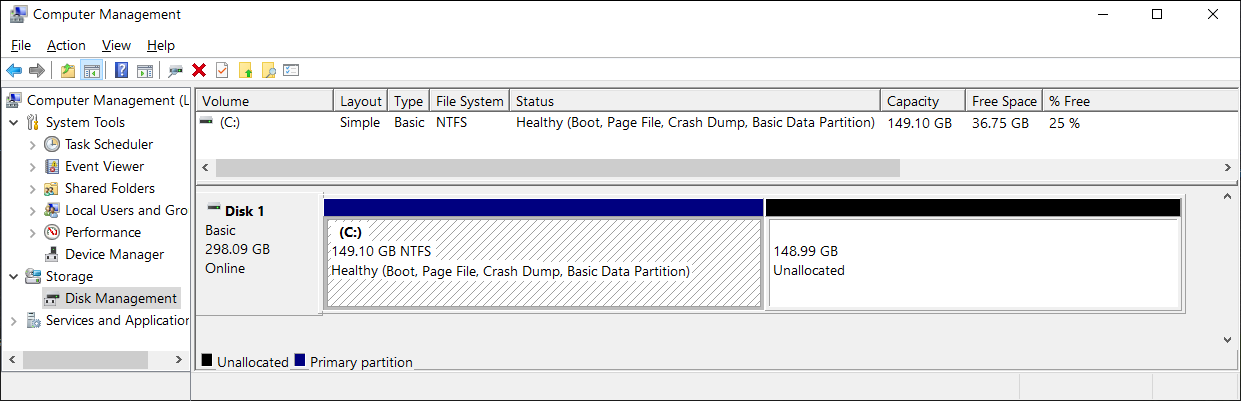Screen dimensions: 1241x401
Task: Click the black Unallocated legend swatch
Action: click(207, 361)
